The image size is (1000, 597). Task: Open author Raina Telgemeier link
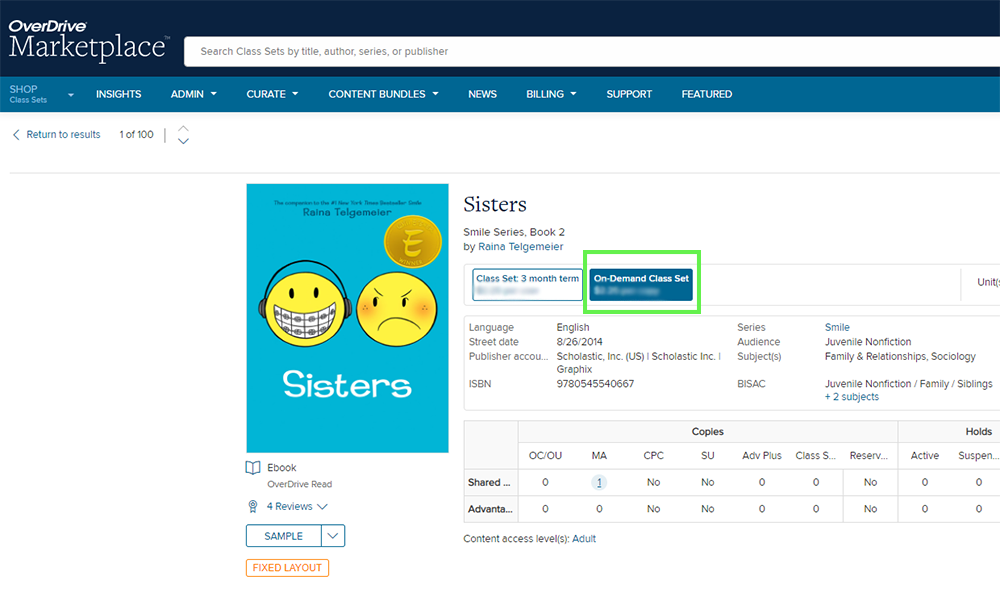click(x=520, y=247)
